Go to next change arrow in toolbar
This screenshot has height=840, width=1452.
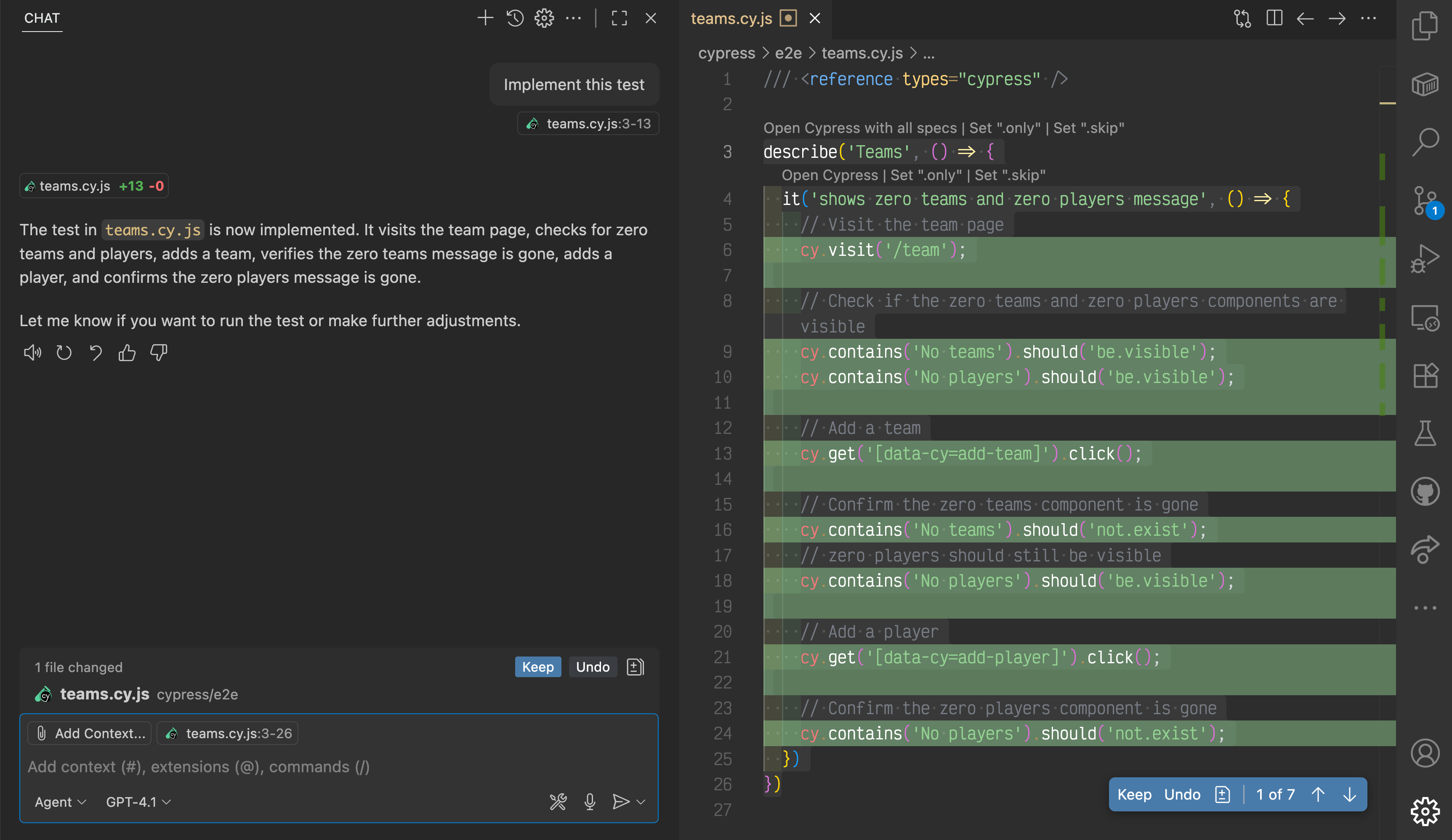[1337, 19]
